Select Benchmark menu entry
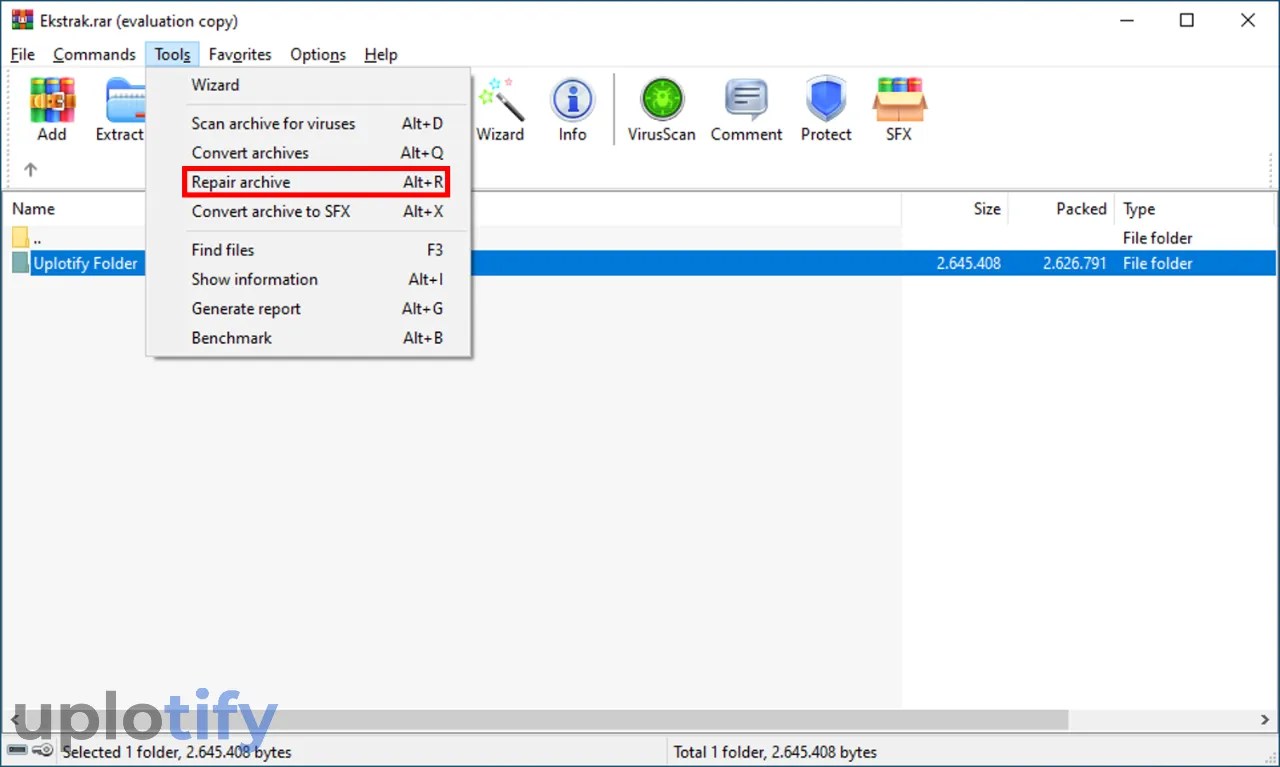1280x767 pixels. coord(308,338)
